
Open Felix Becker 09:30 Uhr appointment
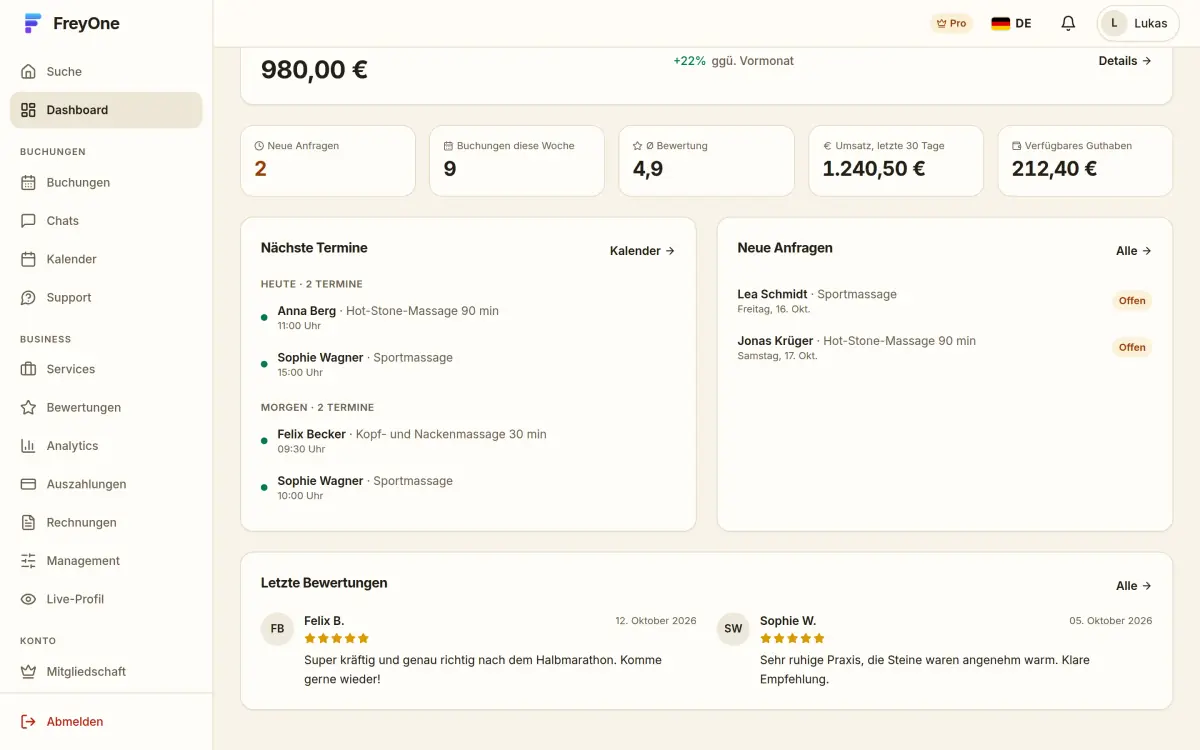(468, 441)
